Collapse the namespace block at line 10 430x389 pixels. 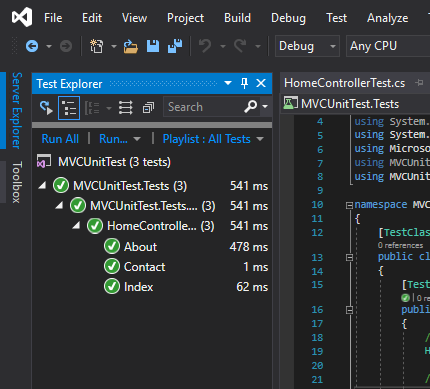coord(349,205)
